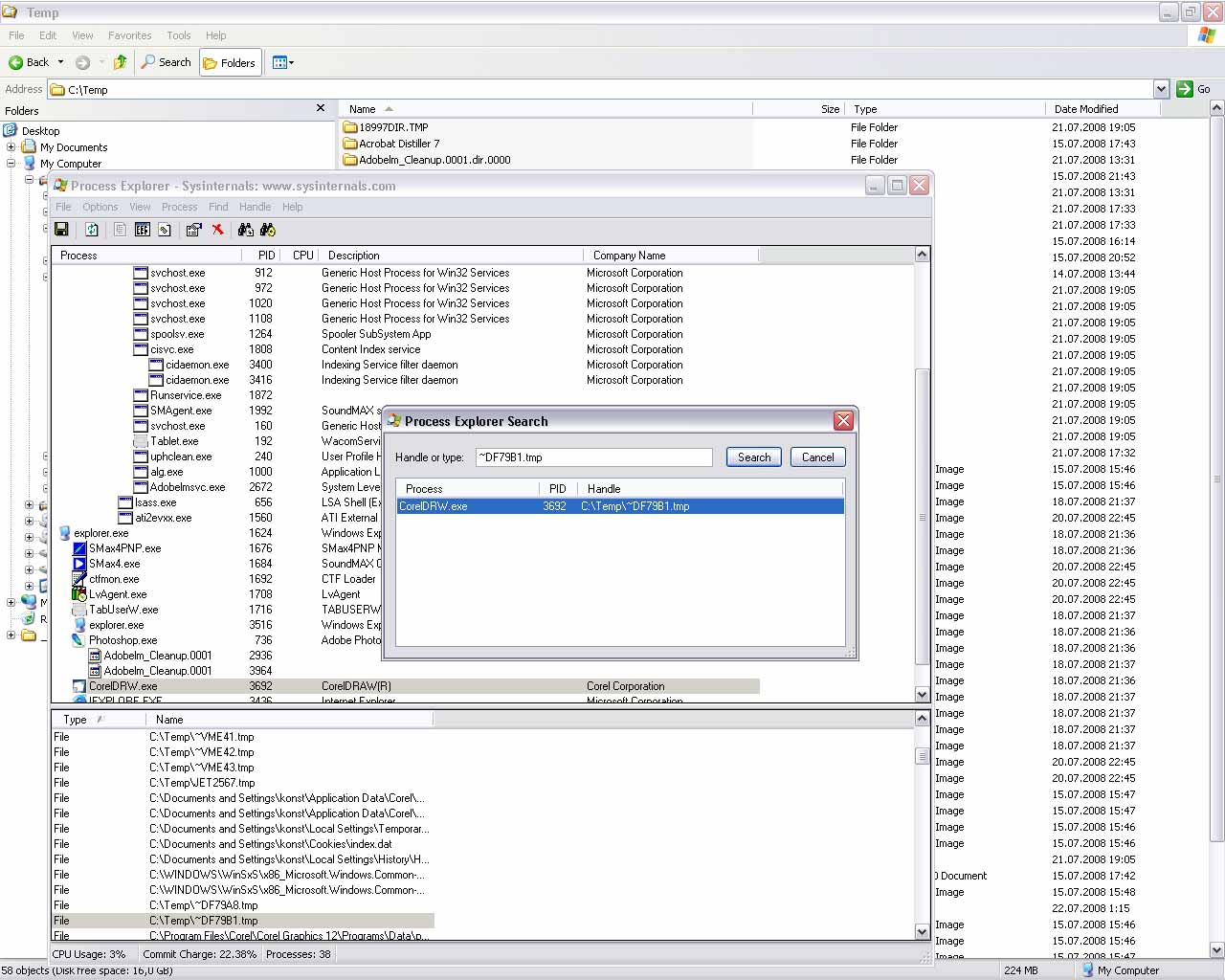
Task: Expand the My Documents tree node
Action: click(x=11, y=147)
